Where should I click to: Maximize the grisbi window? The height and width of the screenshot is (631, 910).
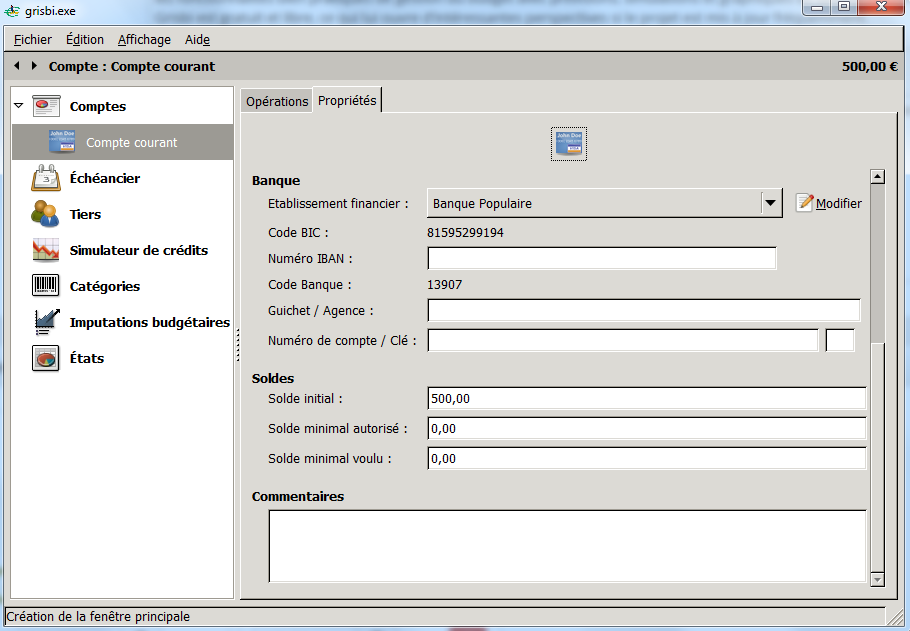click(x=844, y=8)
